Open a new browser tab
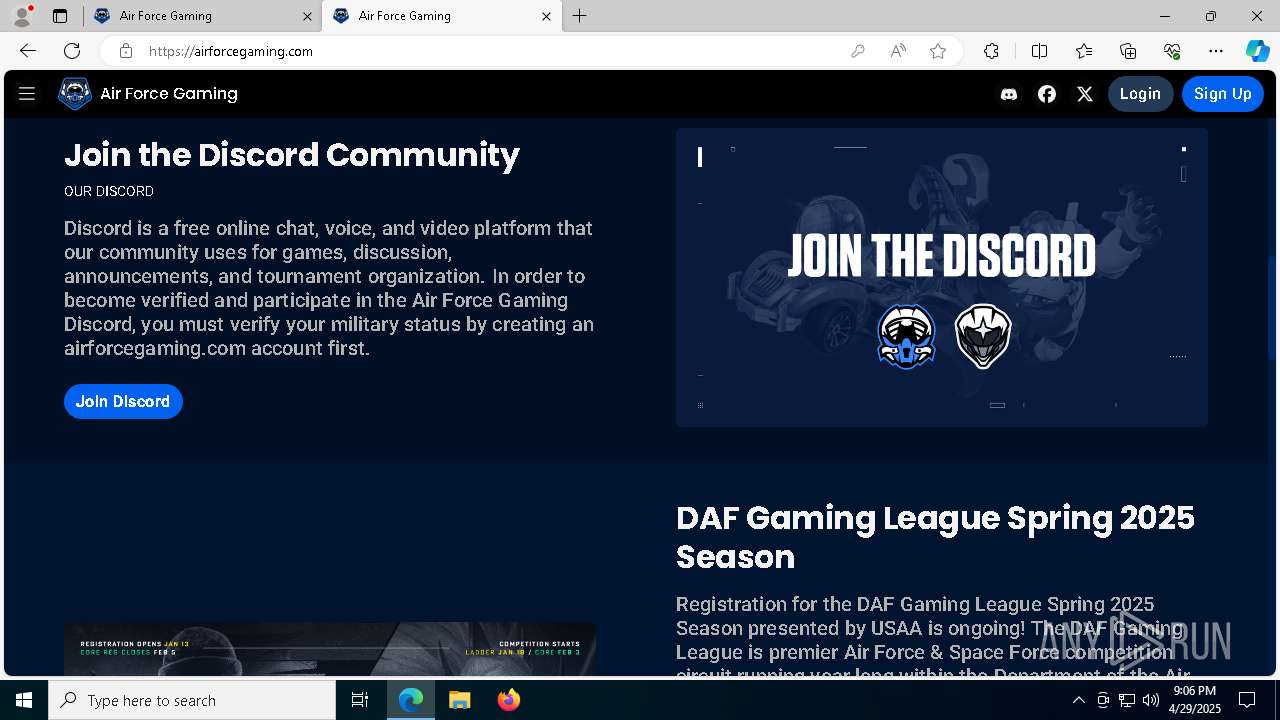This screenshot has height=720, width=1280. (x=580, y=16)
